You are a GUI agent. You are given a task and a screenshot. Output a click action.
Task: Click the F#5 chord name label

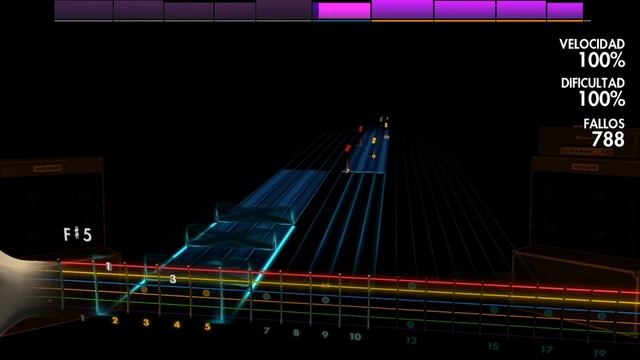pos(78,234)
